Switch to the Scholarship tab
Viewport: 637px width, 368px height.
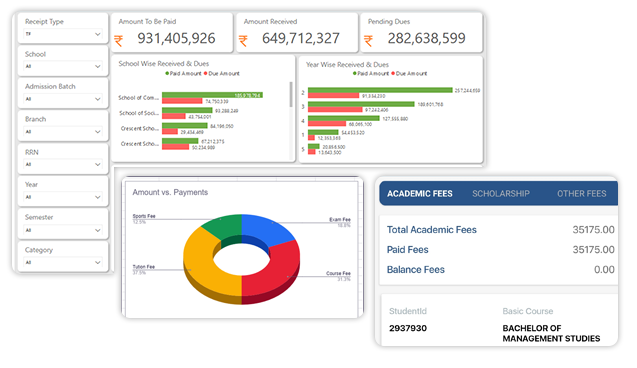click(x=501, y=194)
